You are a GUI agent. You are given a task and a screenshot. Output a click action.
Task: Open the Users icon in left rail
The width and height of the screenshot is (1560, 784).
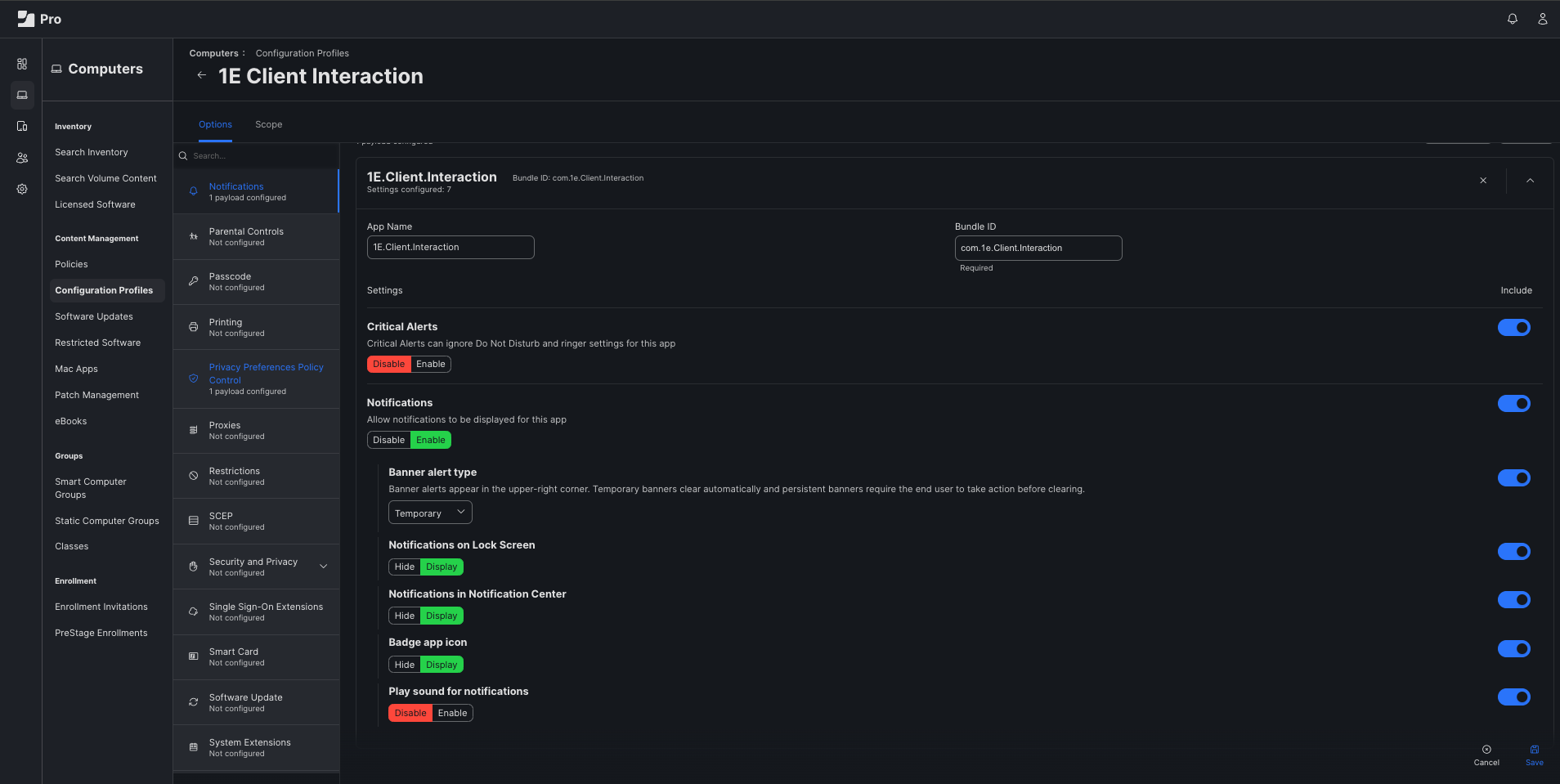[22, 158]
